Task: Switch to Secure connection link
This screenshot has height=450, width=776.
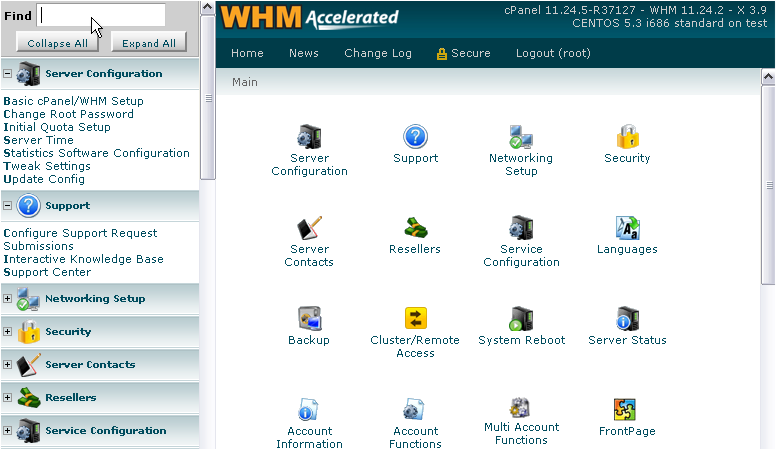Action: click(464, 53)
